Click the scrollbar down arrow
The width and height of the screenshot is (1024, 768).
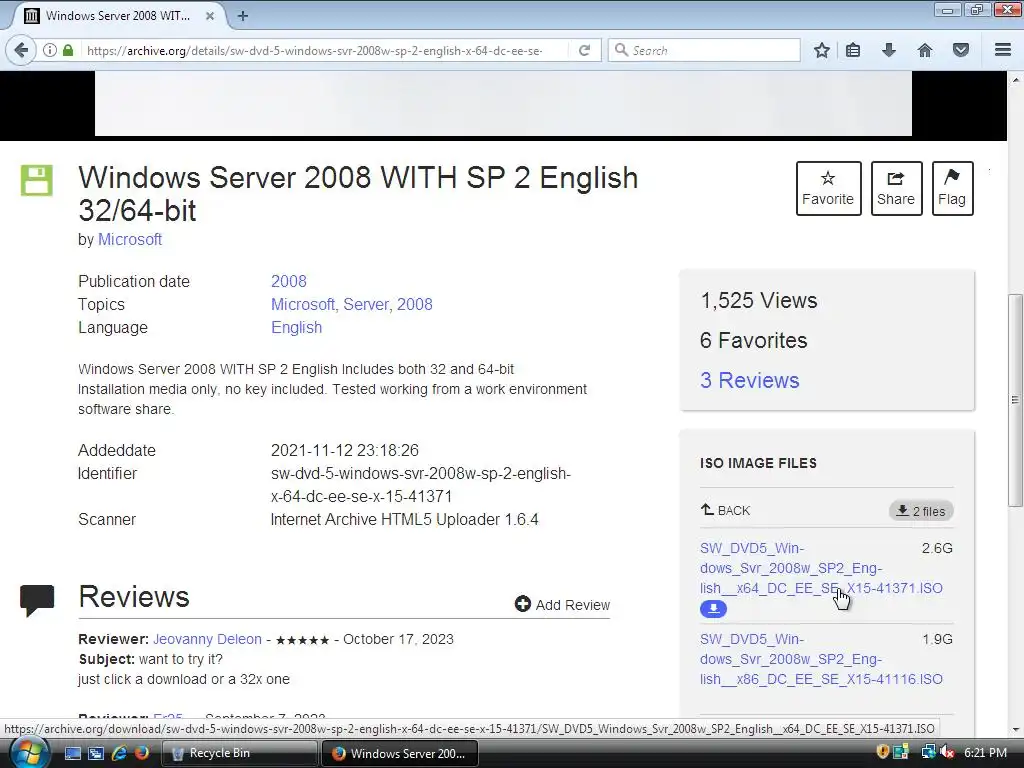(1015, 729)
